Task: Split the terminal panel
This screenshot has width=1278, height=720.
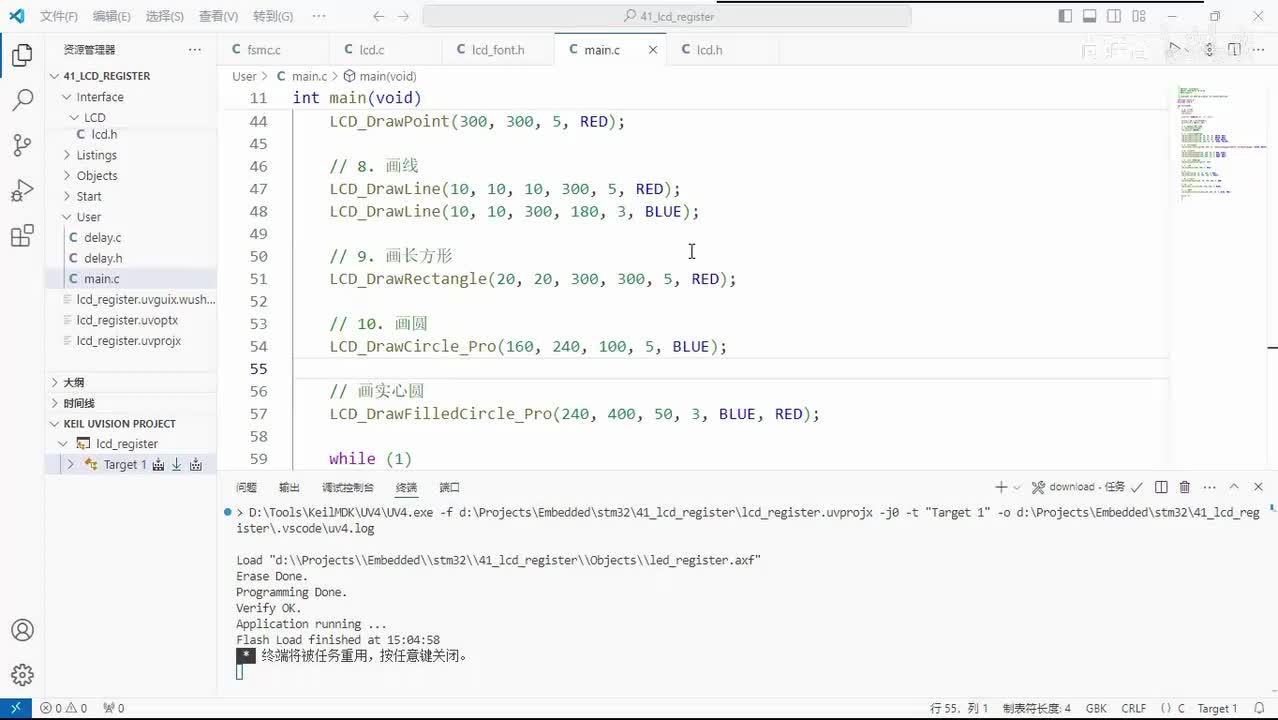Action: [x=1161, y=487]
